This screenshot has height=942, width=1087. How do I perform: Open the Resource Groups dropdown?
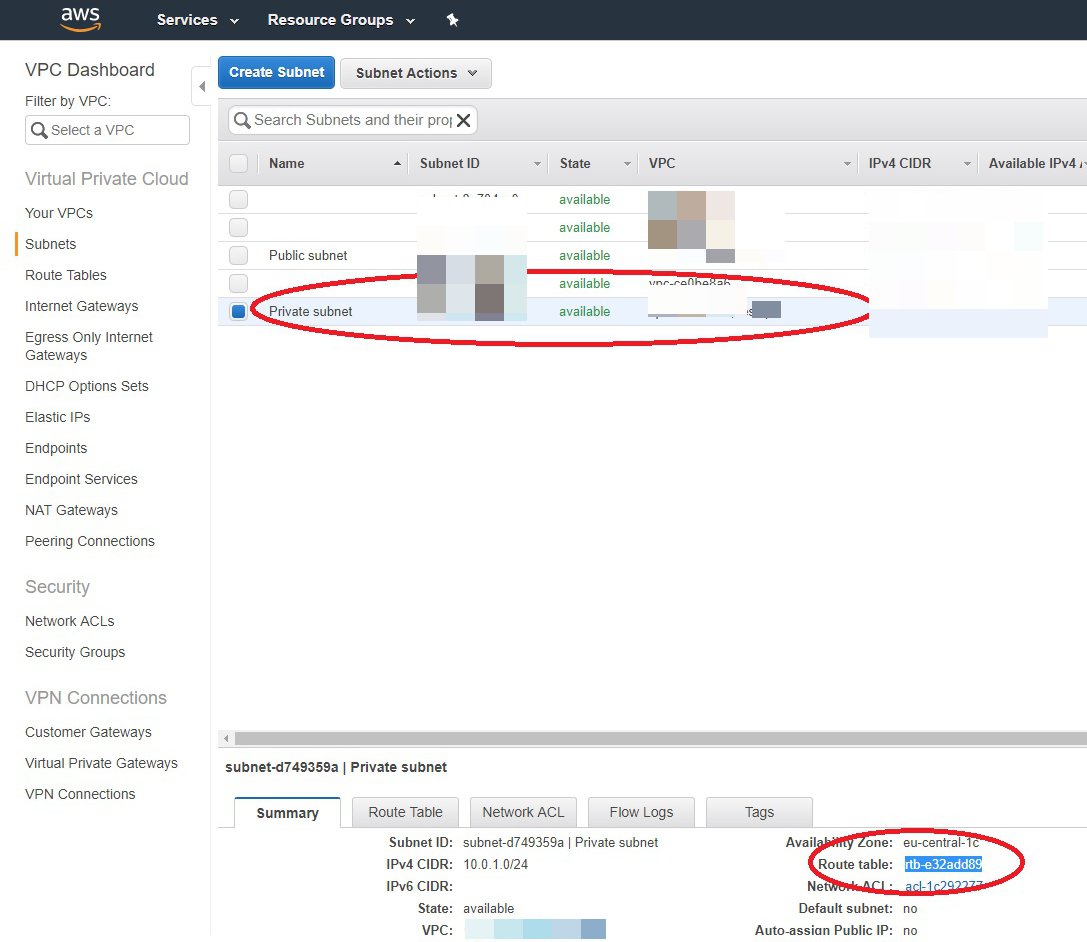[341, 19]
